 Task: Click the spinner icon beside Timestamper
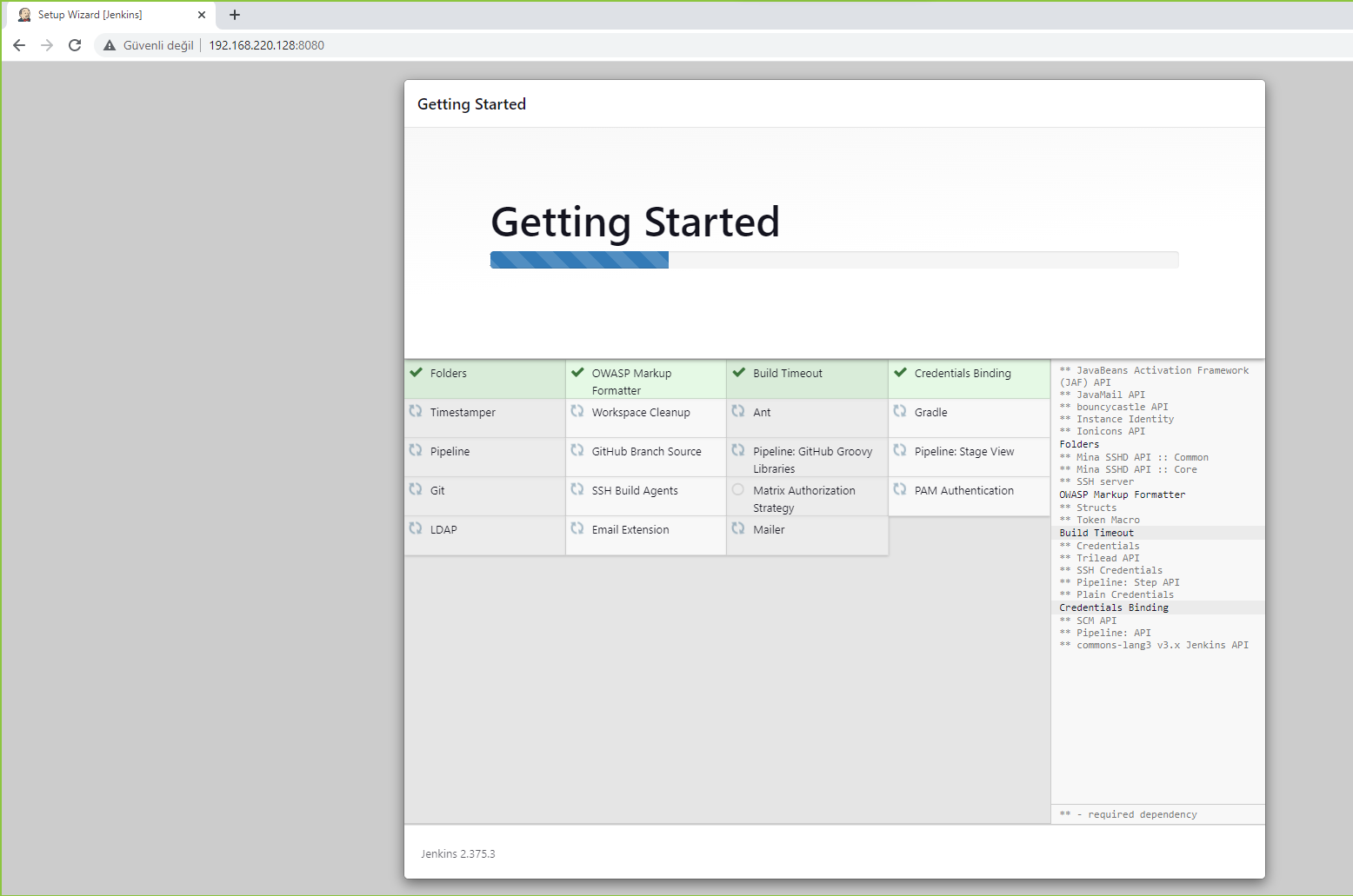point(417,411)
